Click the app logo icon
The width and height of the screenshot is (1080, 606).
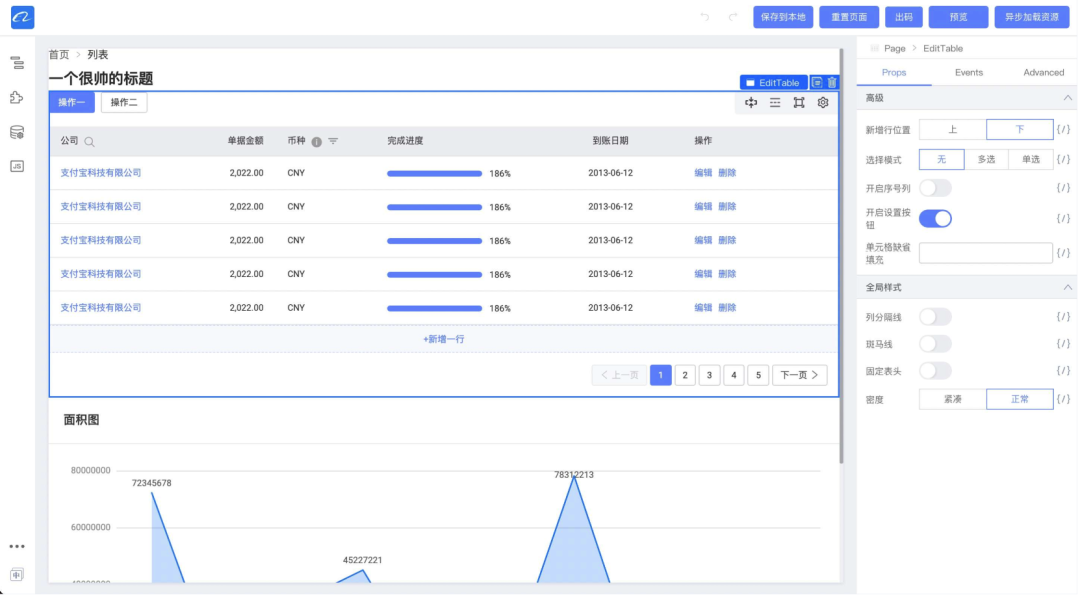(22, 17)
